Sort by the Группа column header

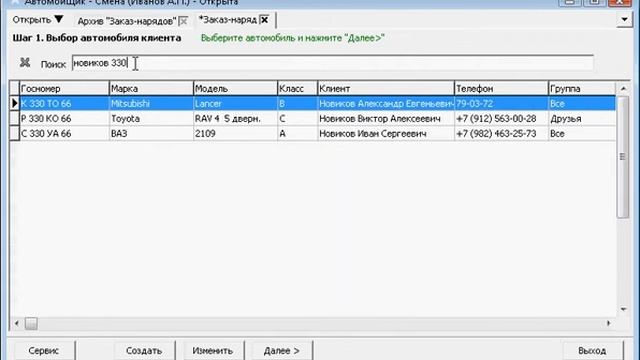[582, 89]
